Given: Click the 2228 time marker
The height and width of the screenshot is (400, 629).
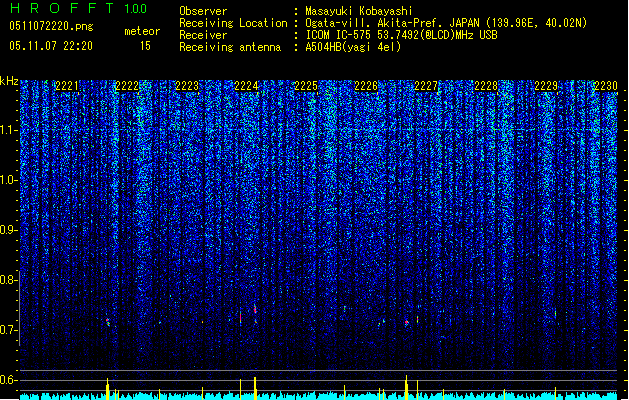Looking at the screenshot, I should (486, 86).
